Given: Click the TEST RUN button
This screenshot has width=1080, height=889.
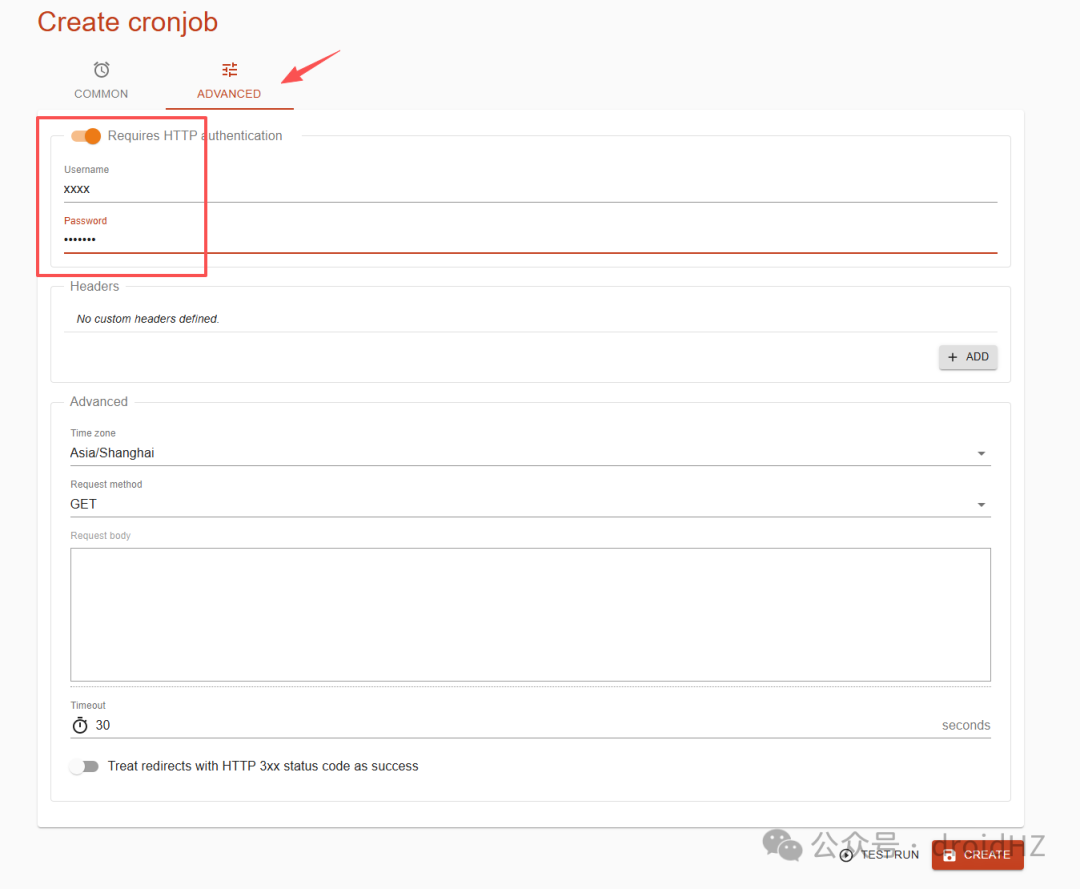Looking at the screenshot, I should coord(880,855).
